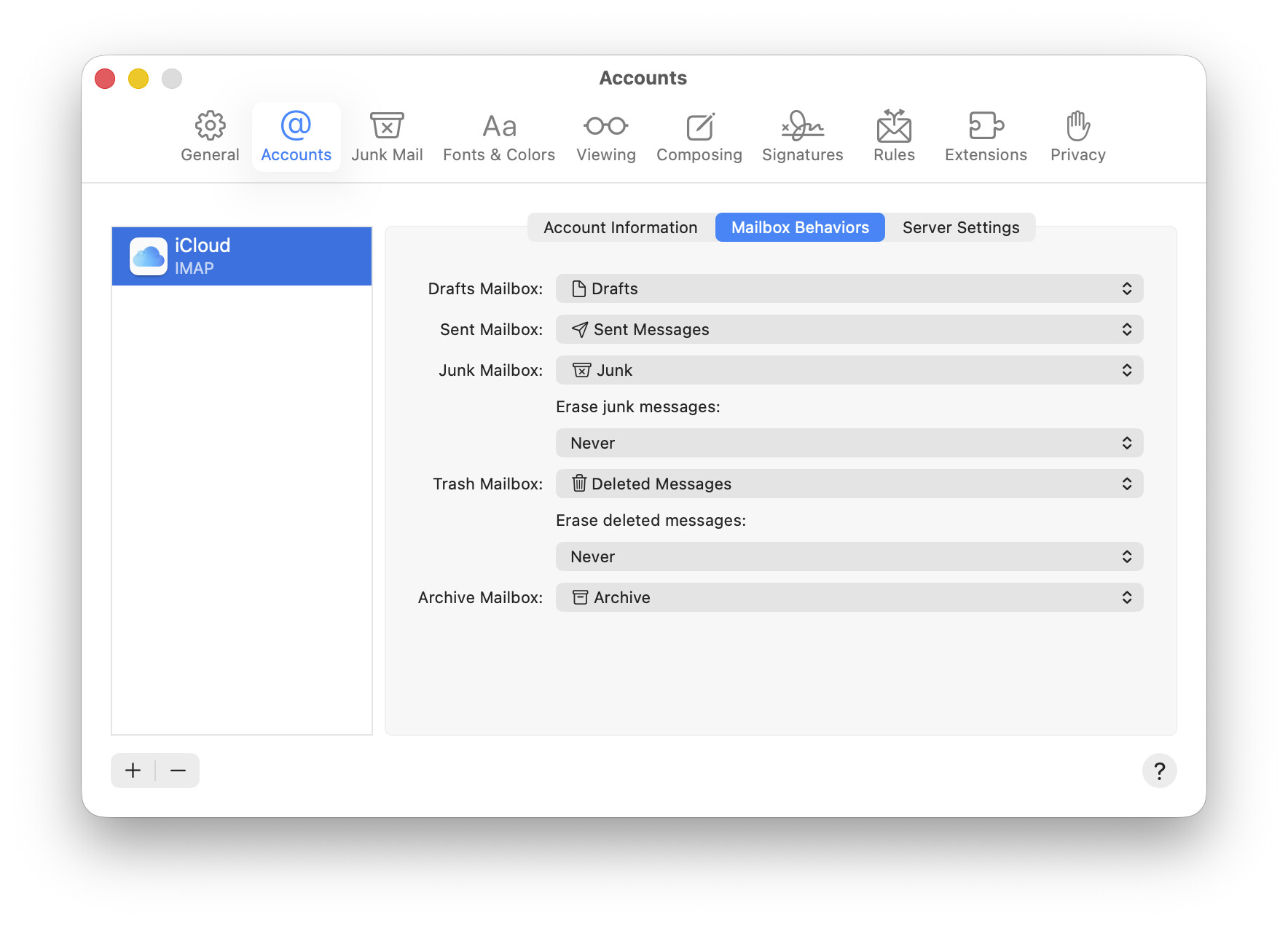Image resolution: width=1288 pixels, height=925 pixels.
Task: Go to the Signatures preferences pane
Action: [802, 137]
